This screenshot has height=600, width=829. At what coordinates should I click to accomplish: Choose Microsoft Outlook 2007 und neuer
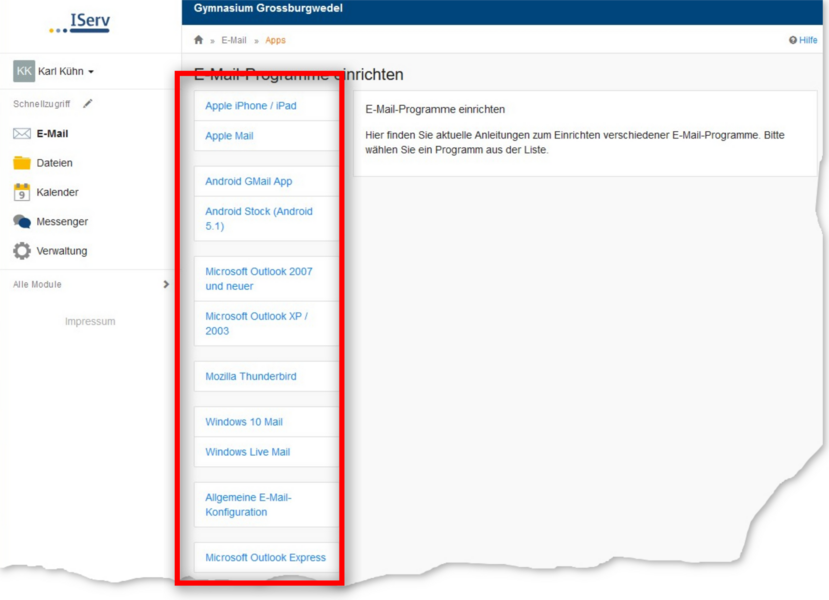click(259, 279)
